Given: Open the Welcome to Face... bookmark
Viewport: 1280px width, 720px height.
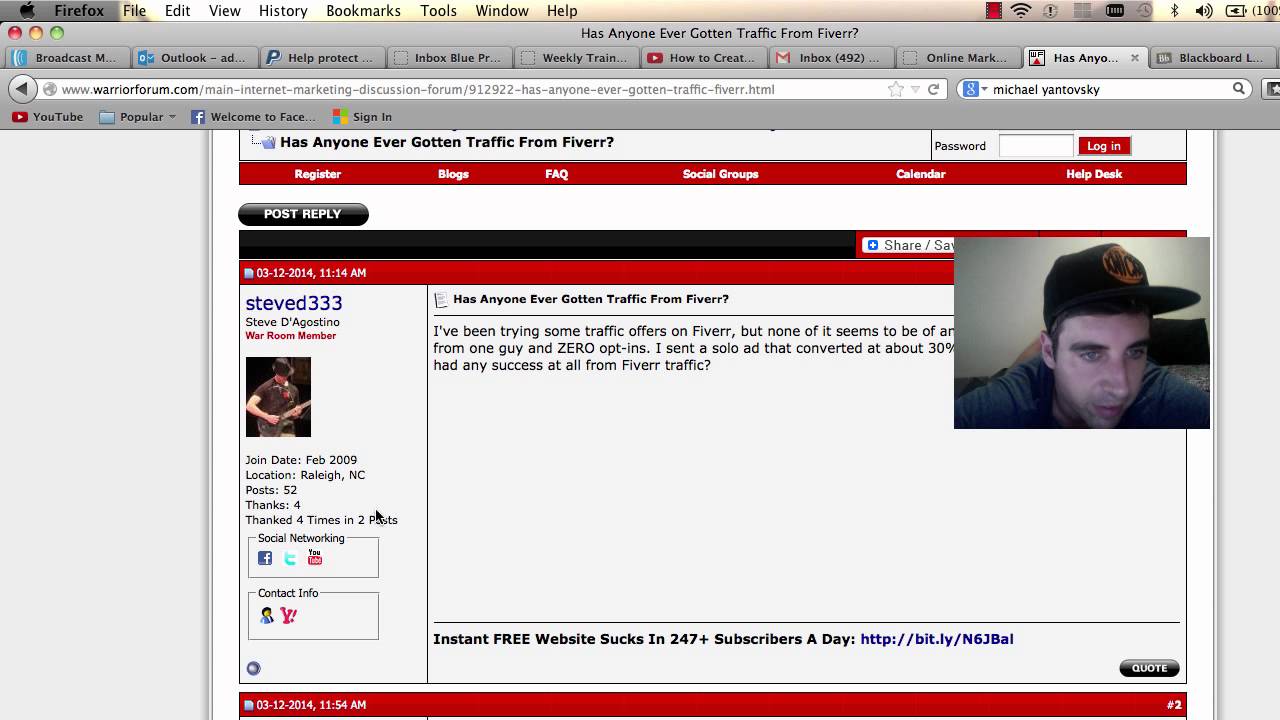Looking at the screenshot, I should (x=253, y=117).
